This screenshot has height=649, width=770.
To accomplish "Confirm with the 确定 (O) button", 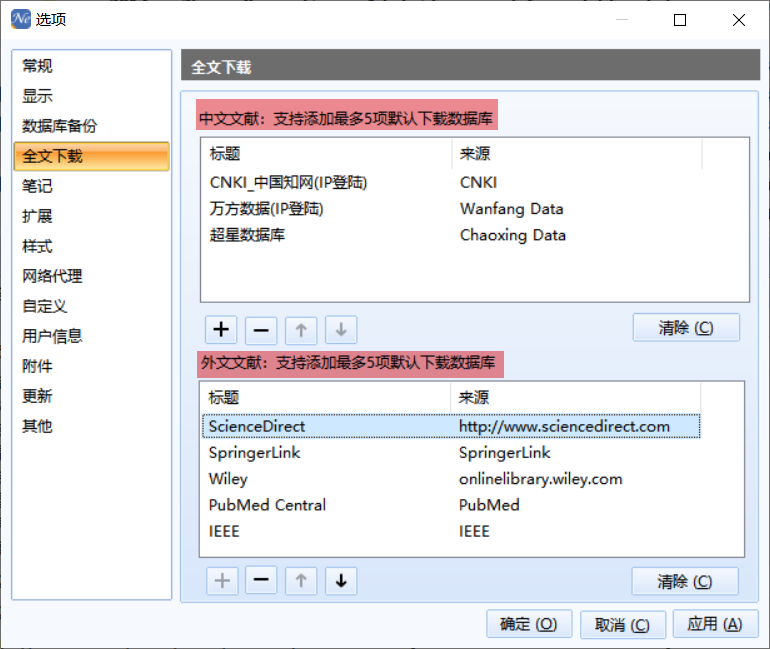I will (529, 624).
